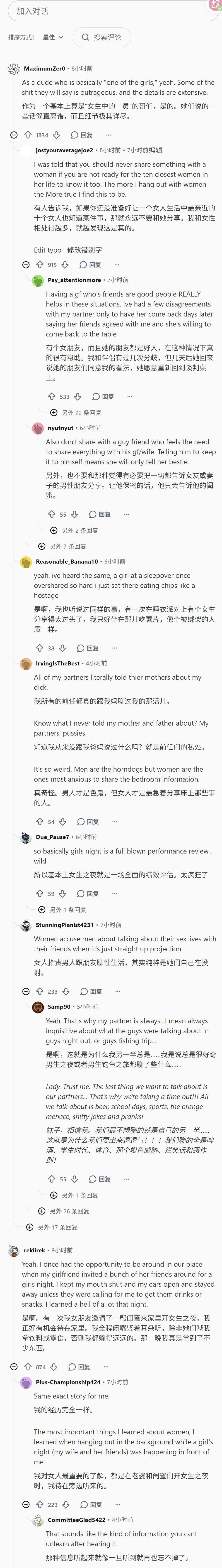The width and height of the screenshot is (222, 1568).
Task: Reply to Due_Pause7's comment
Action: 88,893
